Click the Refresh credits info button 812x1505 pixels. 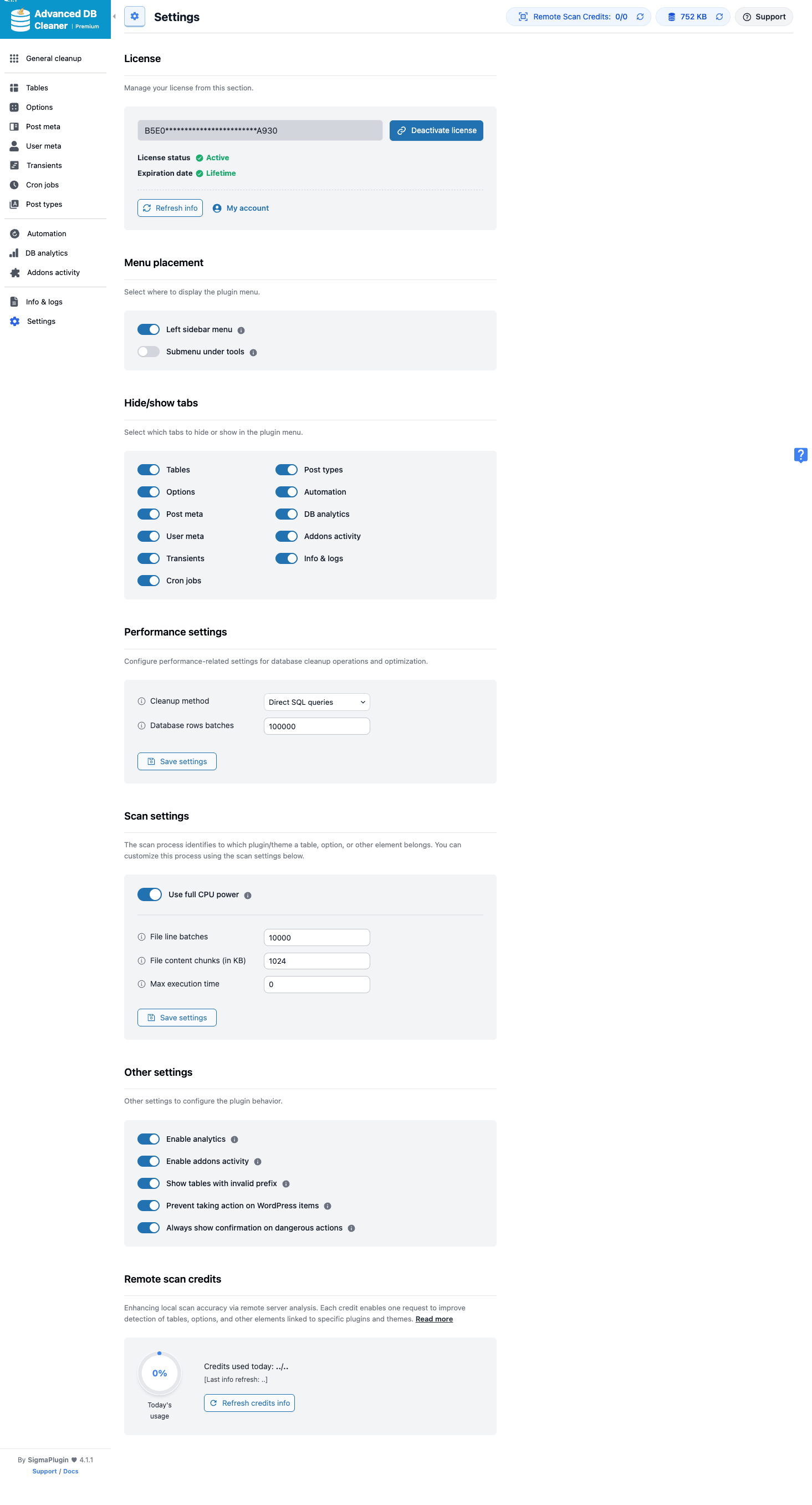[249, 1404]
